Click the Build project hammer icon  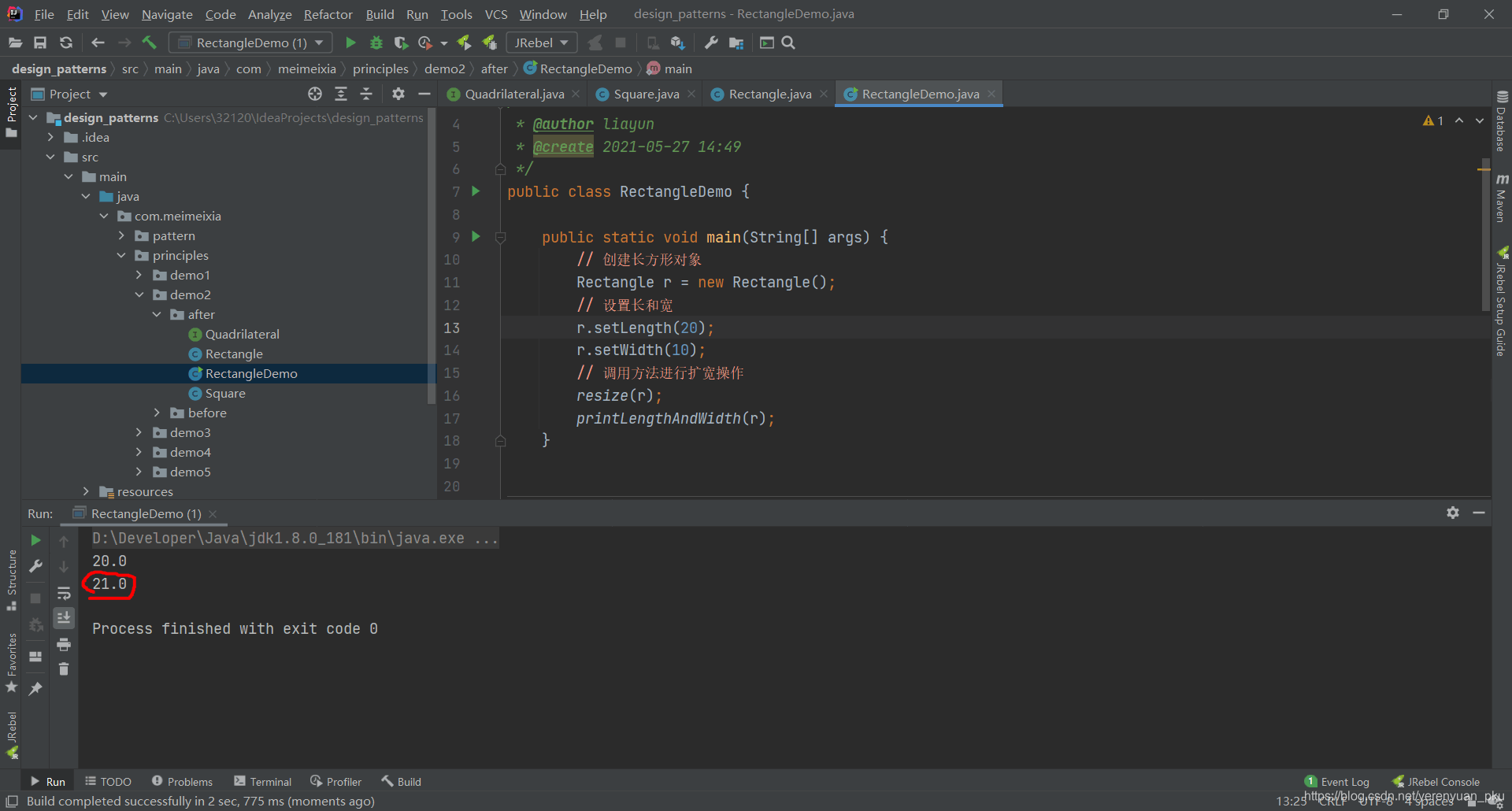point(150,43)
